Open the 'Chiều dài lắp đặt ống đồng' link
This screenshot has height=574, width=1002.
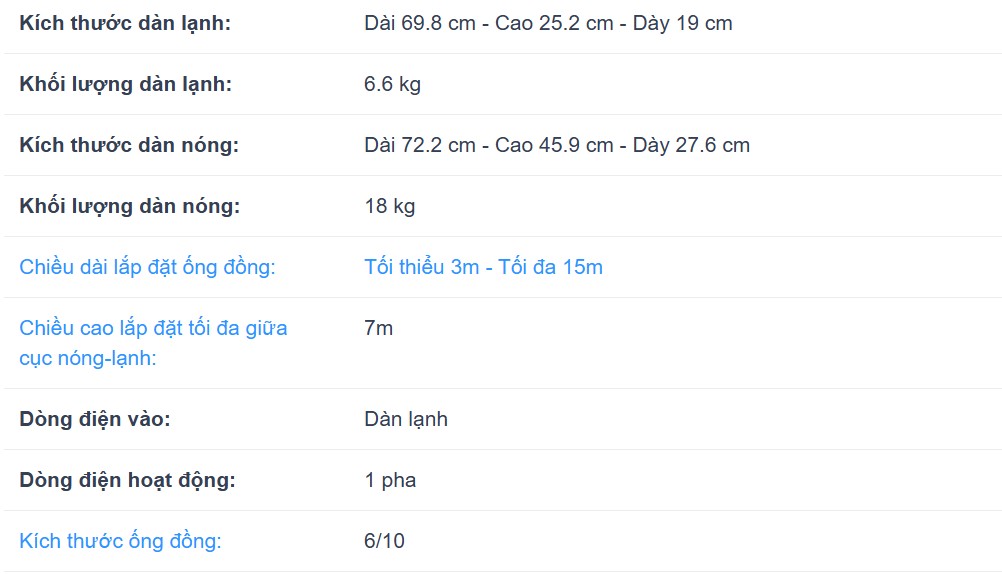point(147,267)
